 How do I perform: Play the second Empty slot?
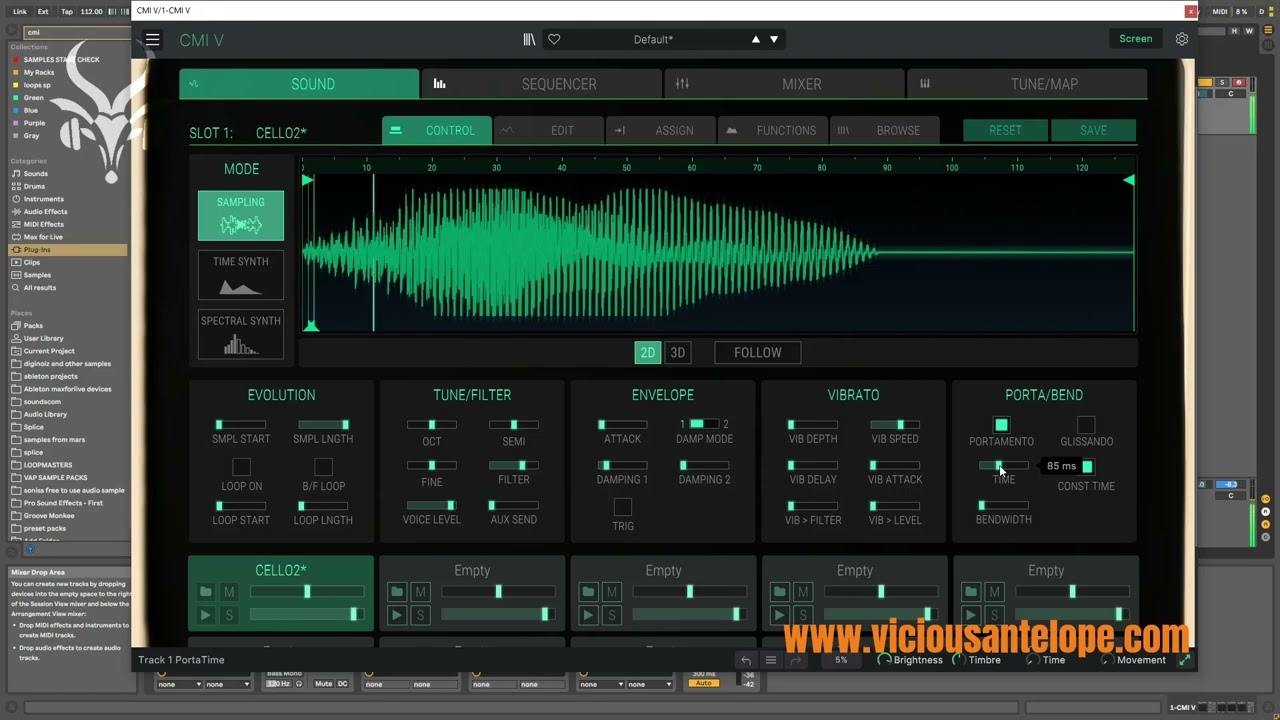(x=397, y=615)
